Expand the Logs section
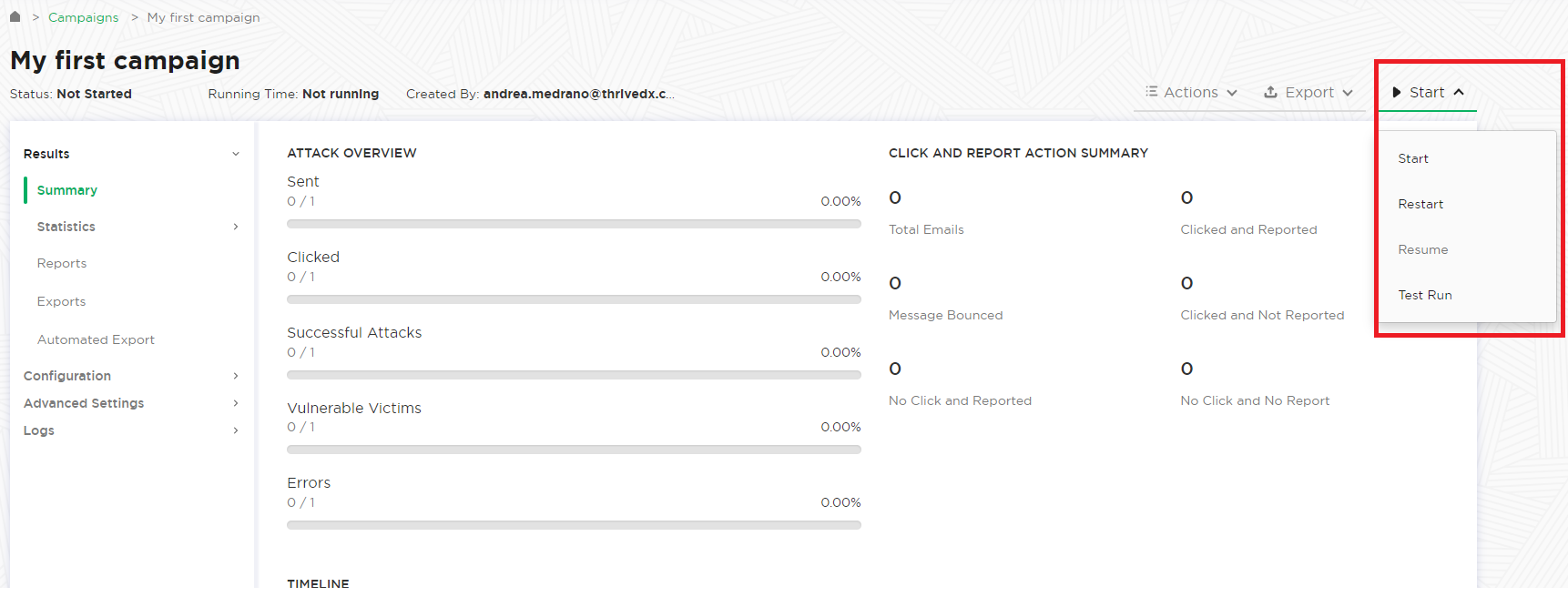 coord(132,430)
